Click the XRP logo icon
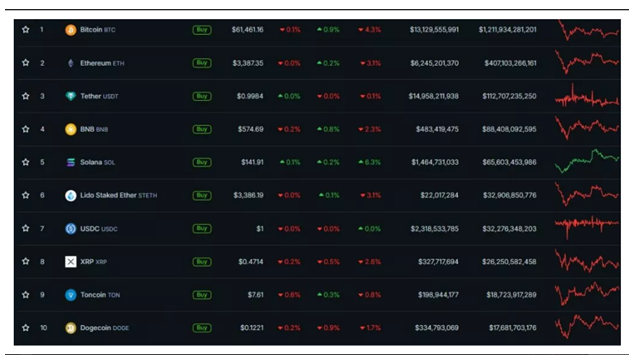 [70, 262]
